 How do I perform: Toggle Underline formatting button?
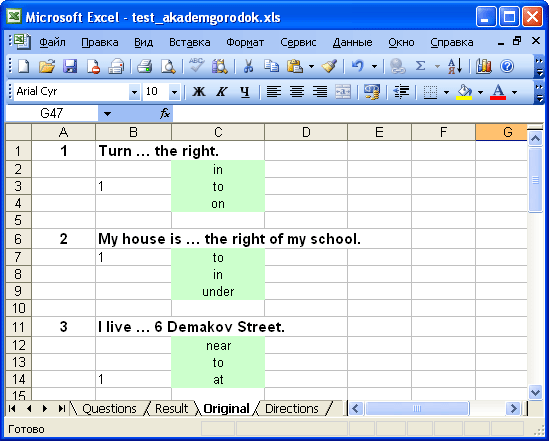point(245,92)
